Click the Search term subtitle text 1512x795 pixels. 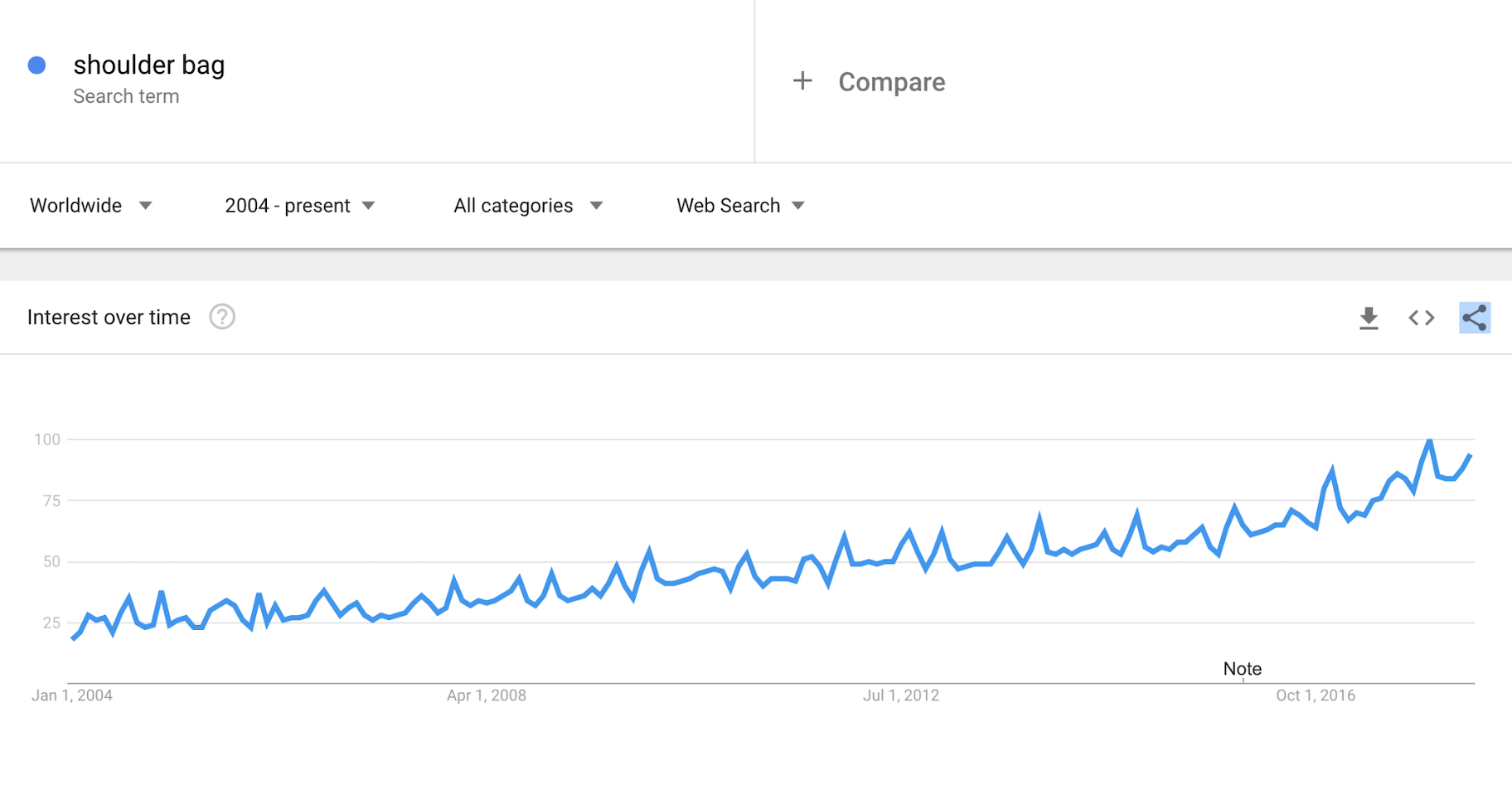click(126, 96)
